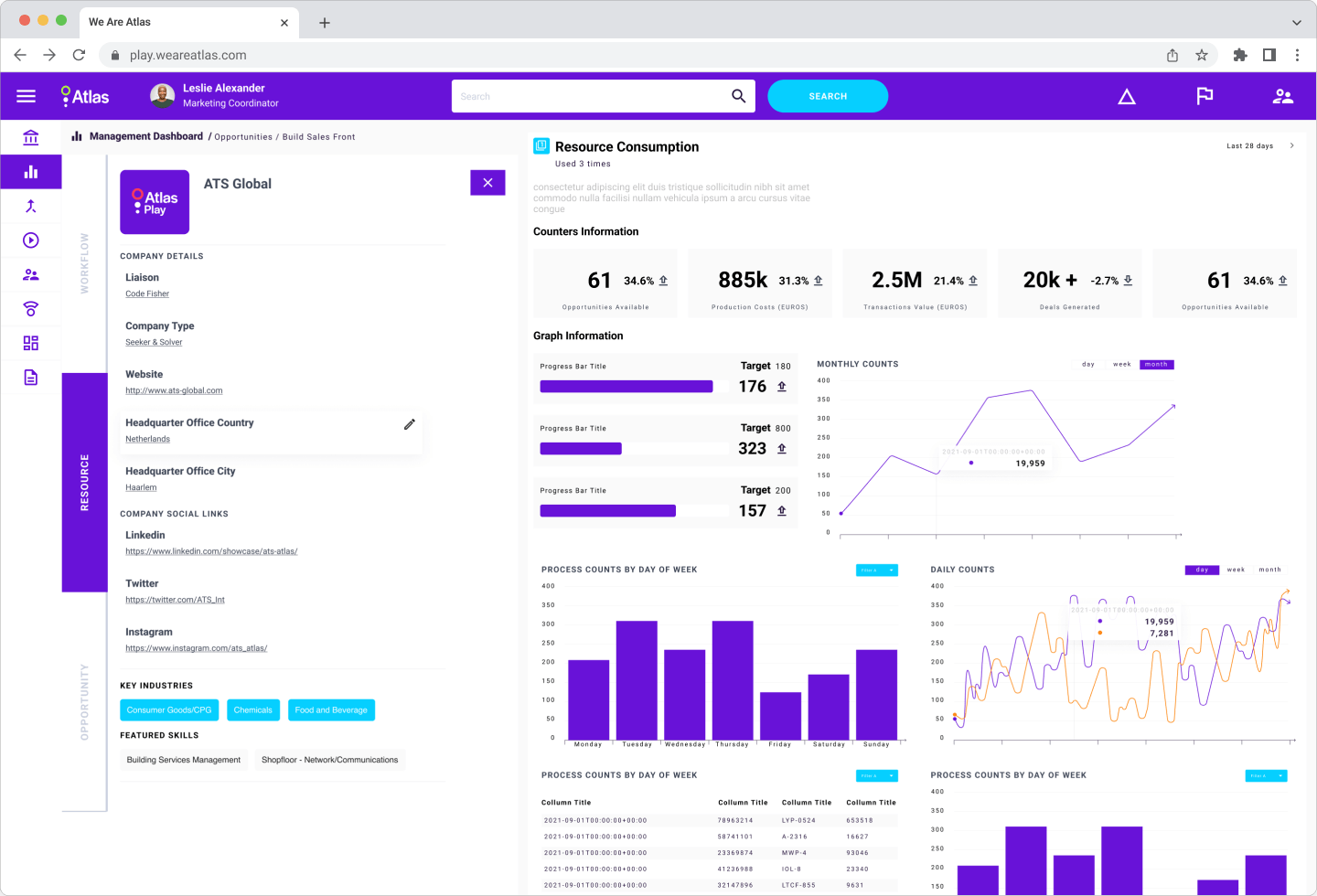The width and height of the screenshot is (1317, 896).
Task: Open the ats-global.com website link
Action: (x=174, y=391)
